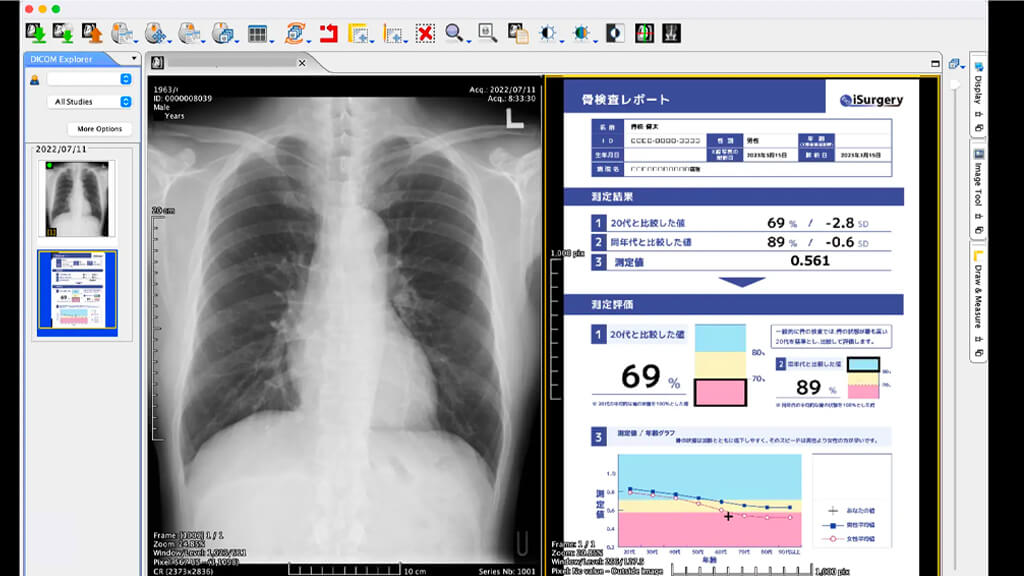Expand the DICOM Explorer panel menu arrow
The height and width of the screenshot is (576, 1024).
[134, 59]
